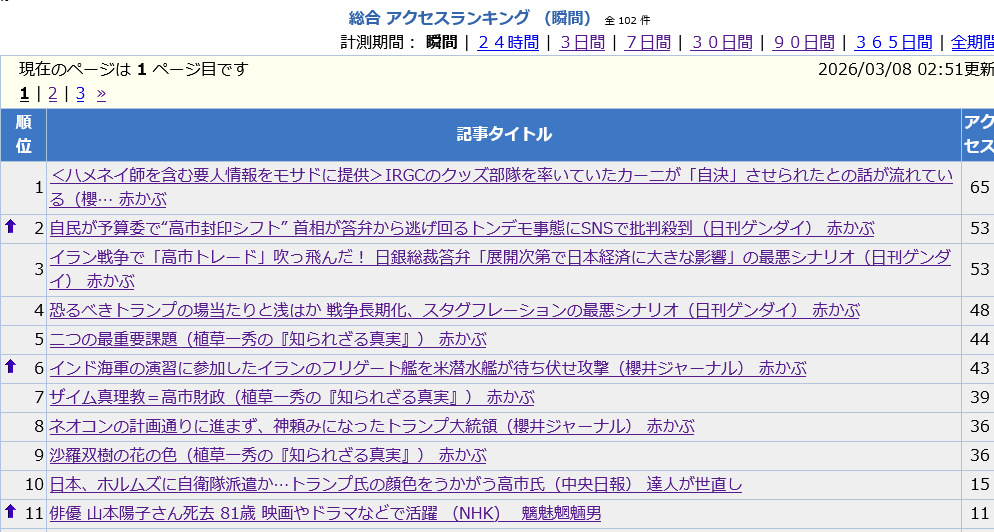Image resolution: width=994 pixels, height=532 pixels.
Task: Click the up arrow icon beside rank 2
Action: click(x=11, y=227)
